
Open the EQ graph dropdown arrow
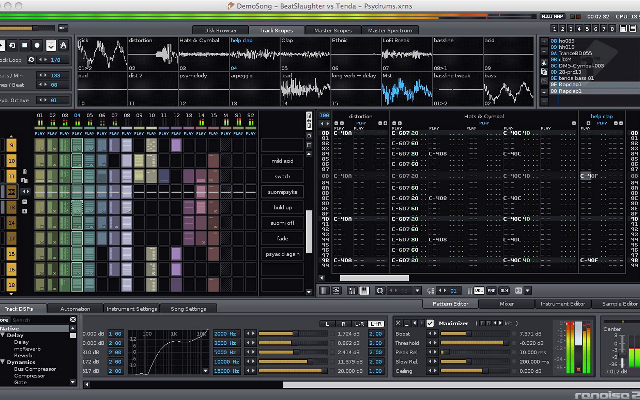[205, 371]
